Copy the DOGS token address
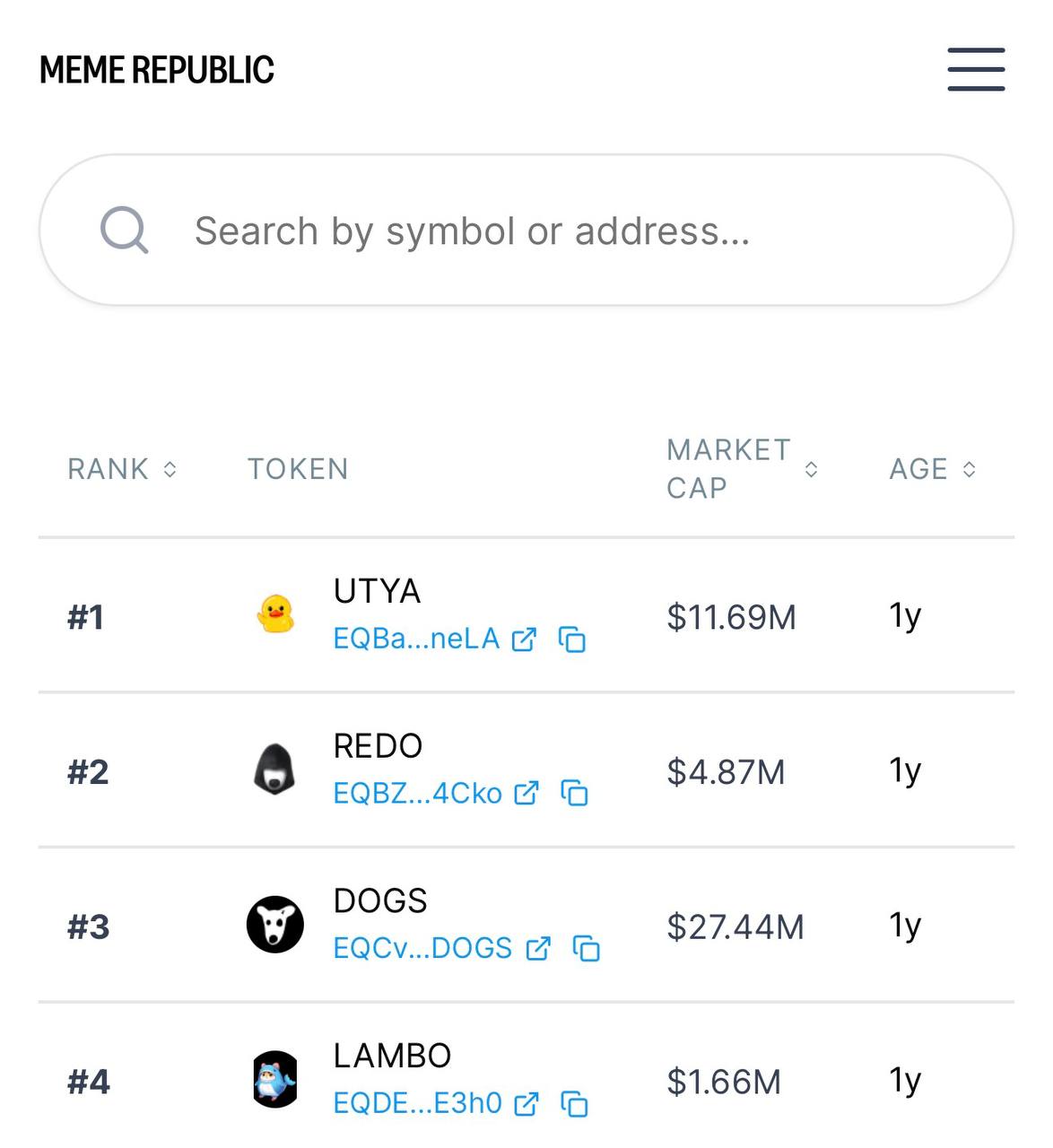This screenshot has height=1148, width=1053. 587,948
